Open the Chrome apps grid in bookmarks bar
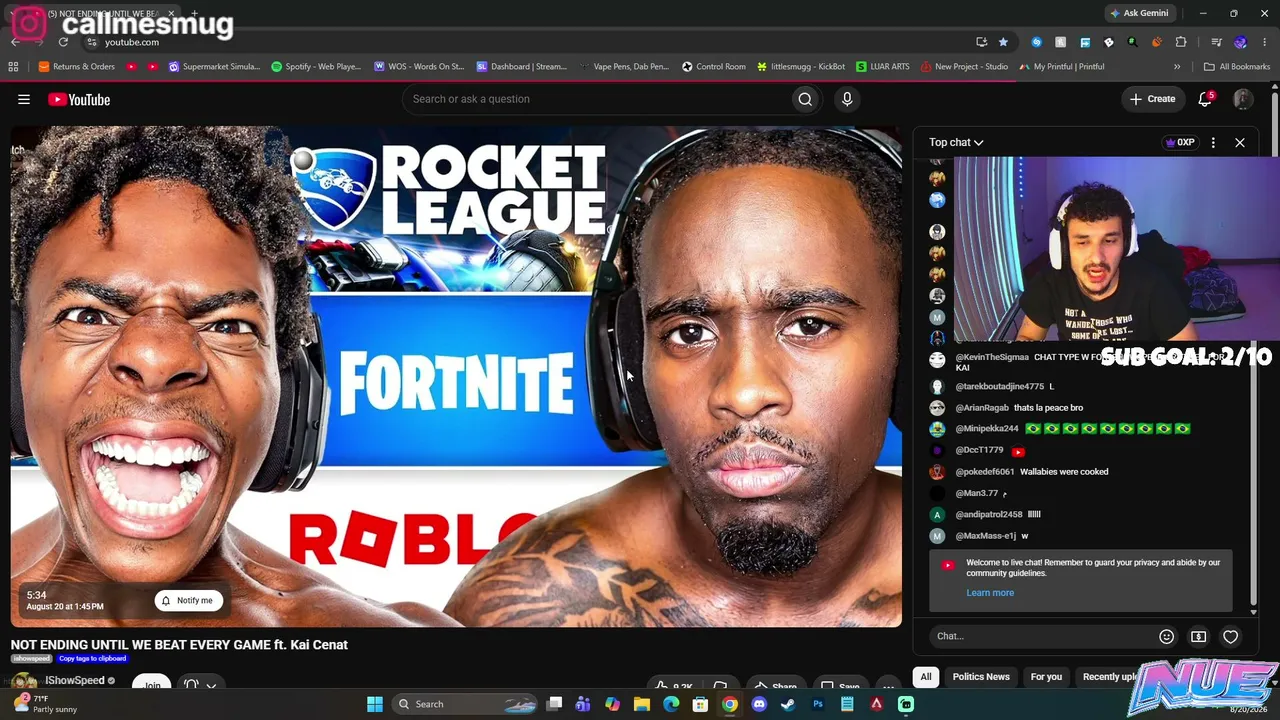 point(13,67)
